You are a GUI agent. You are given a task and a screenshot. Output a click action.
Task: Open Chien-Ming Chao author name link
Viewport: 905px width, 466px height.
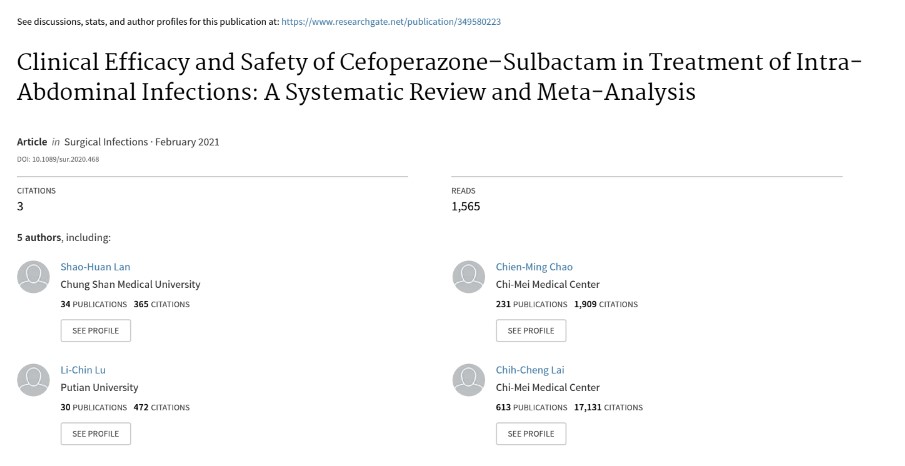[x=534, y=267]
